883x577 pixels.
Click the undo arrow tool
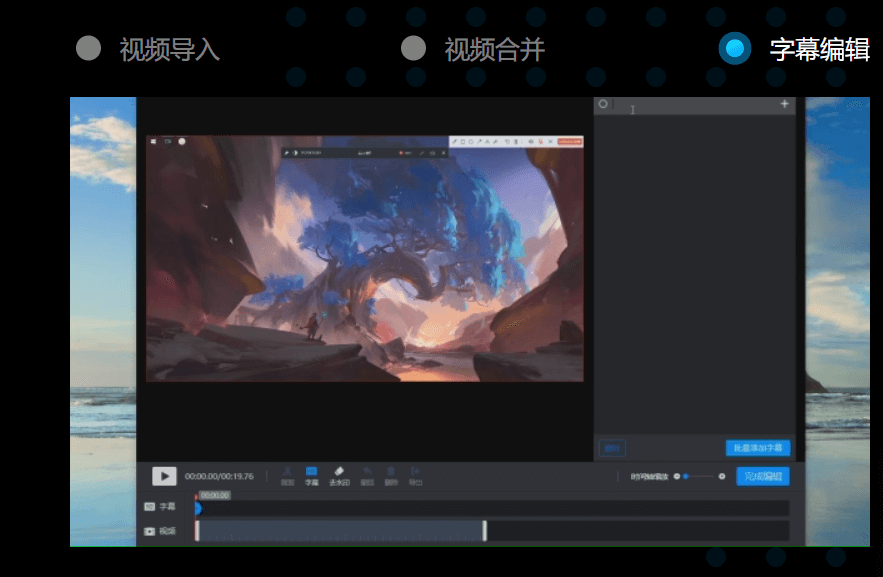tap(367, 476)
